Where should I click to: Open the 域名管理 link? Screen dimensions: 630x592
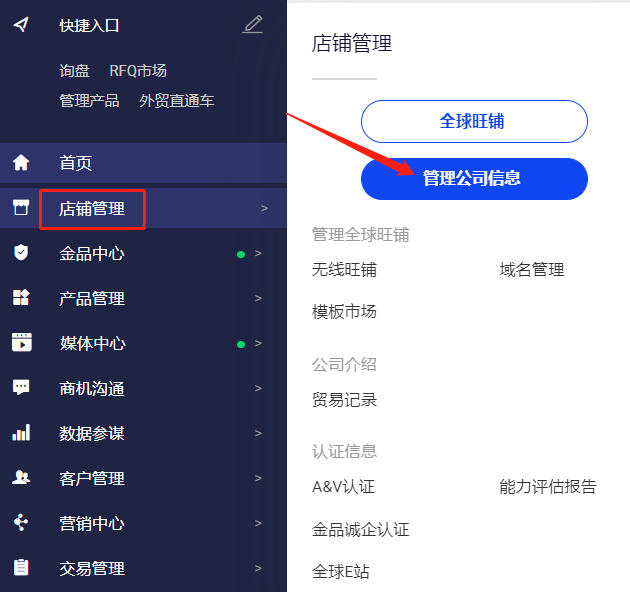pos(532,269)
